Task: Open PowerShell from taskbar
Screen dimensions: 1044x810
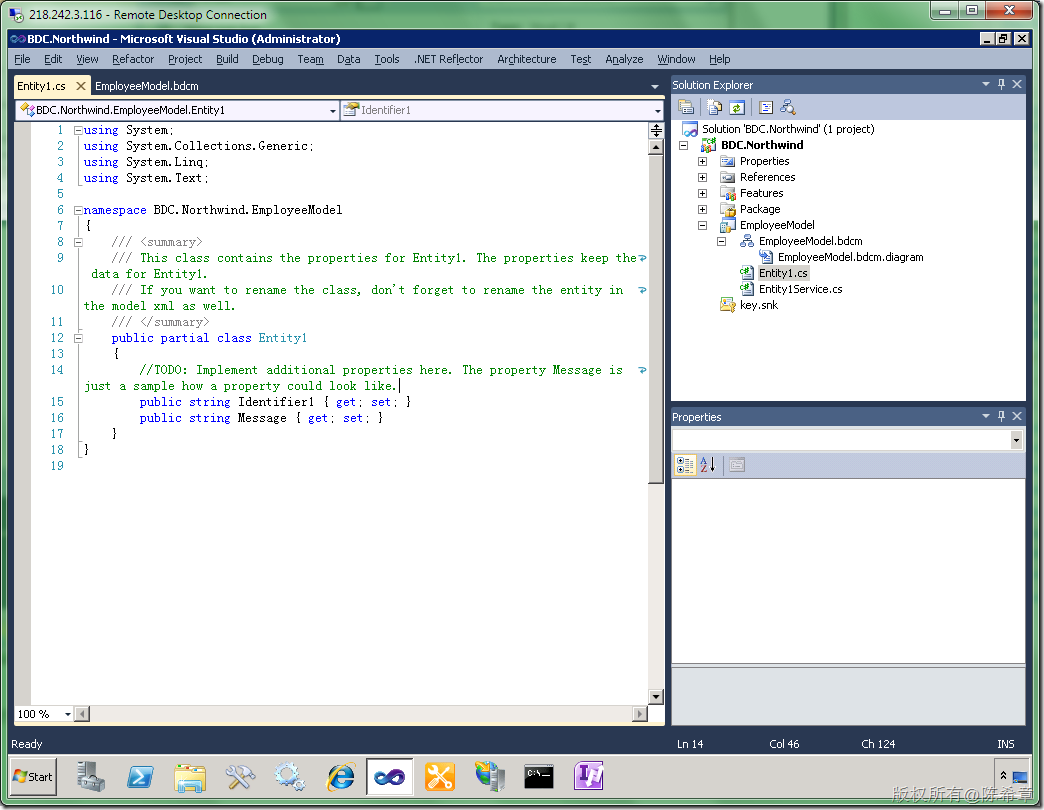Action: point(140,777)
